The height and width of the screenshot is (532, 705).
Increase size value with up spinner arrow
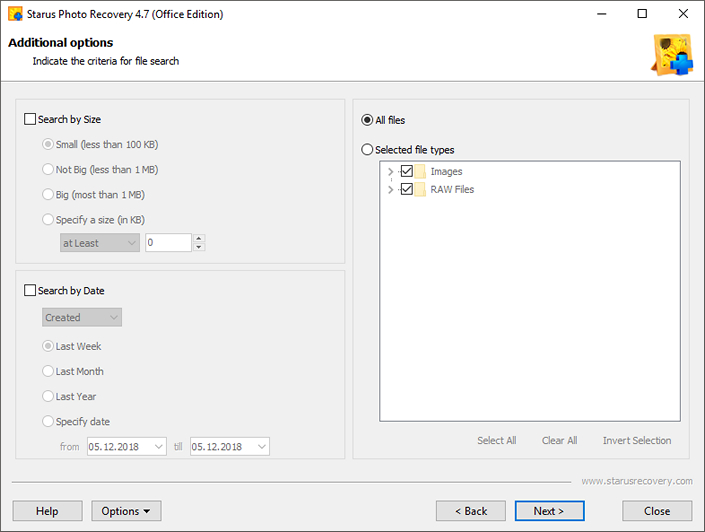tap(199, 238)
